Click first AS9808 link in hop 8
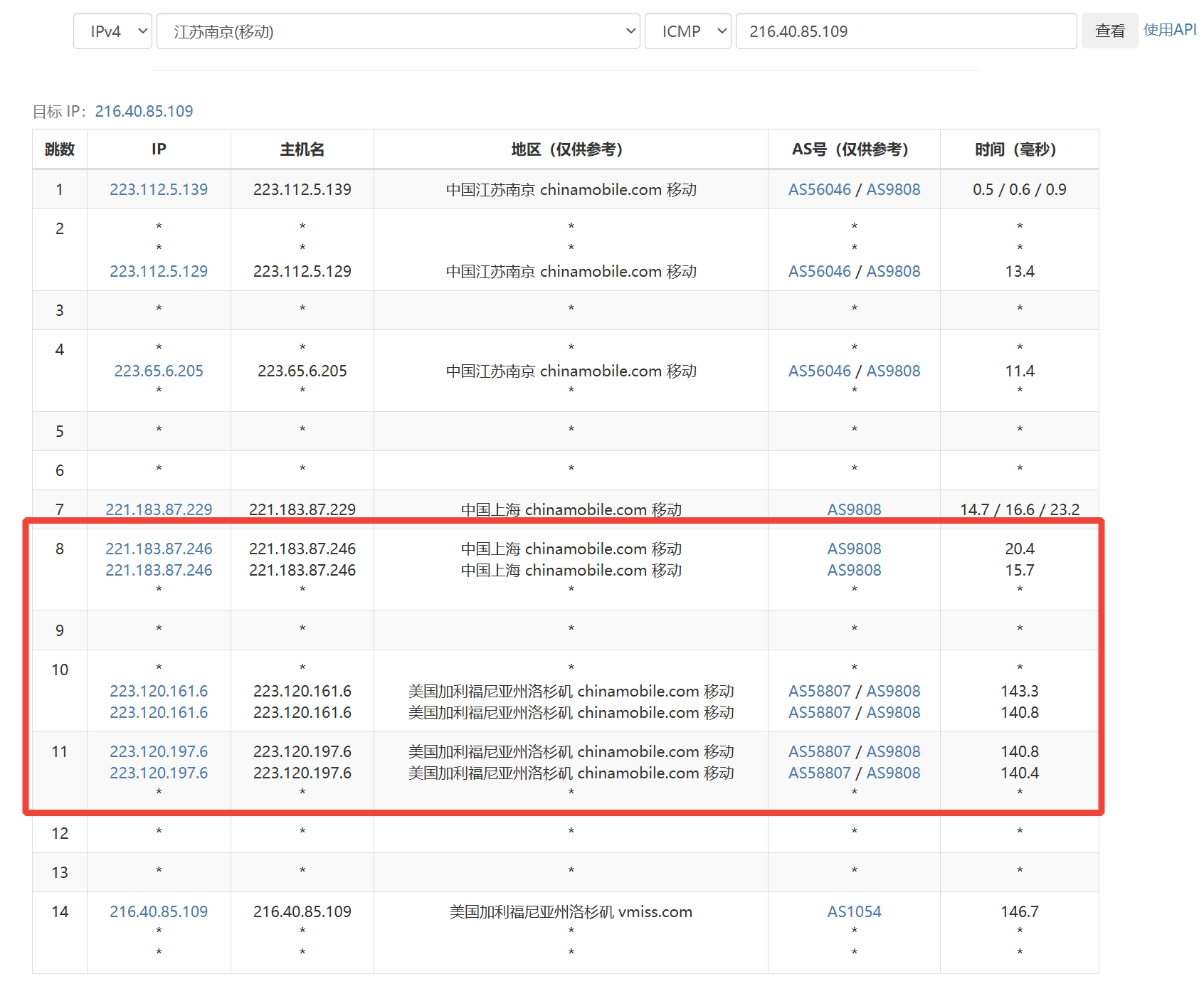 click(x=854, y=549)
